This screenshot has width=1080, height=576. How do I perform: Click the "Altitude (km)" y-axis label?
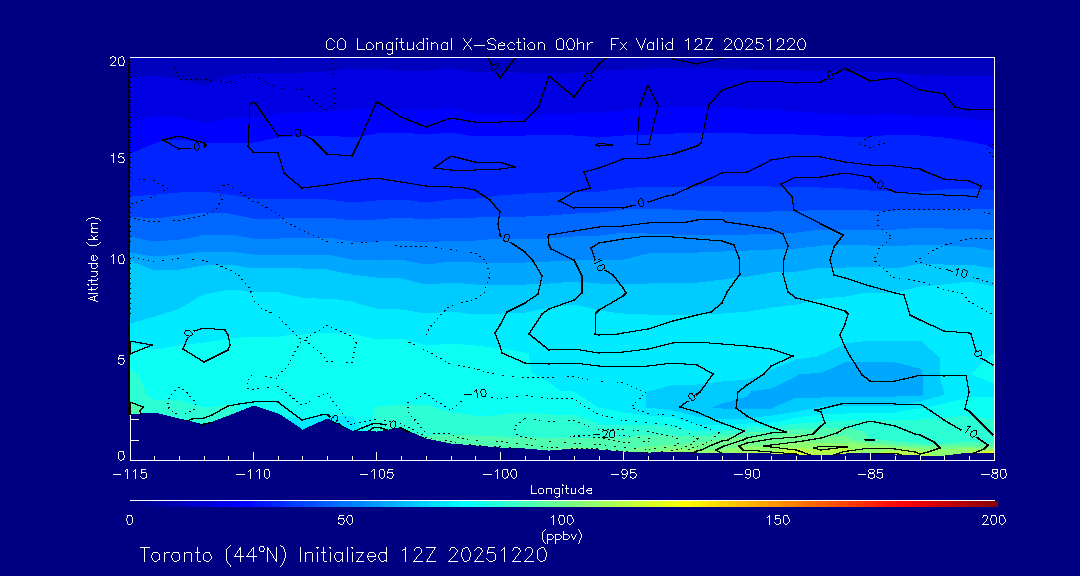pyautogui.click(x=93, y=259)
